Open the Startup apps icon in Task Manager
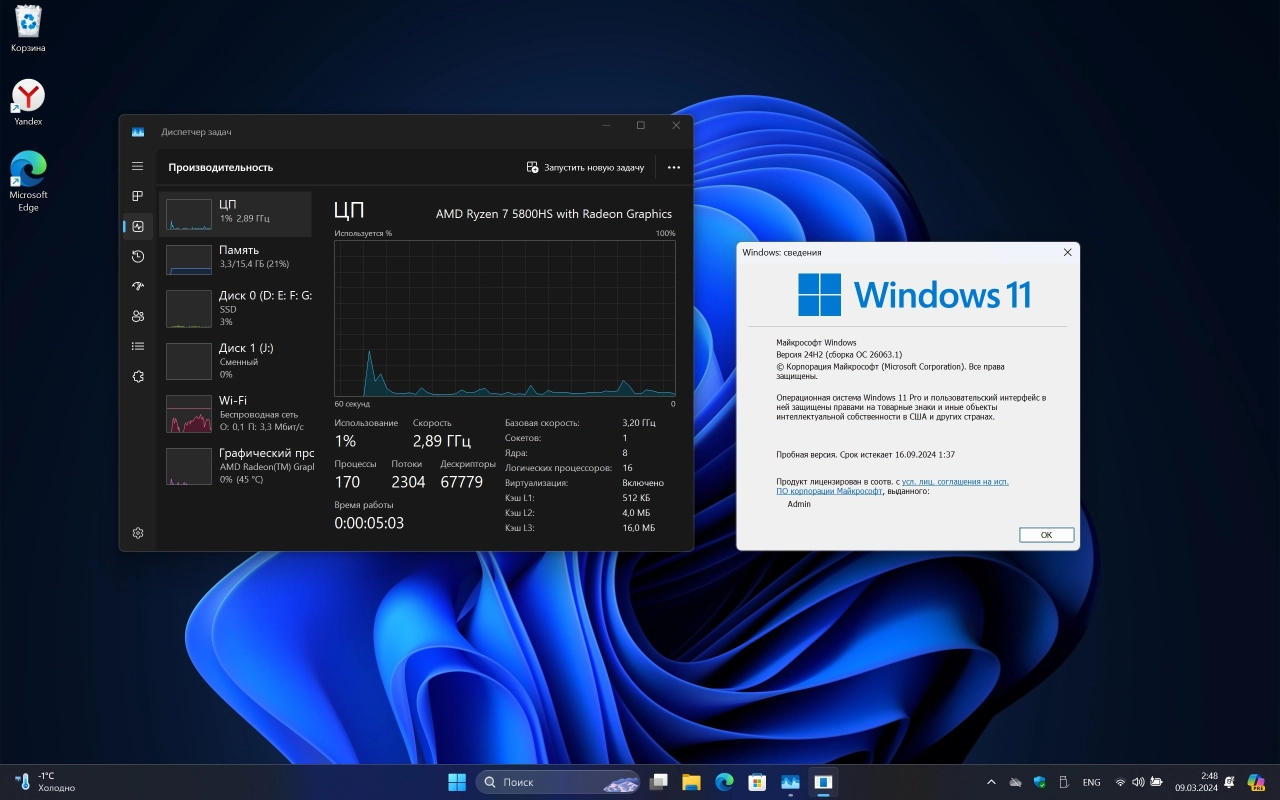This screenshot has width=1280, height=800. point(138,286)
